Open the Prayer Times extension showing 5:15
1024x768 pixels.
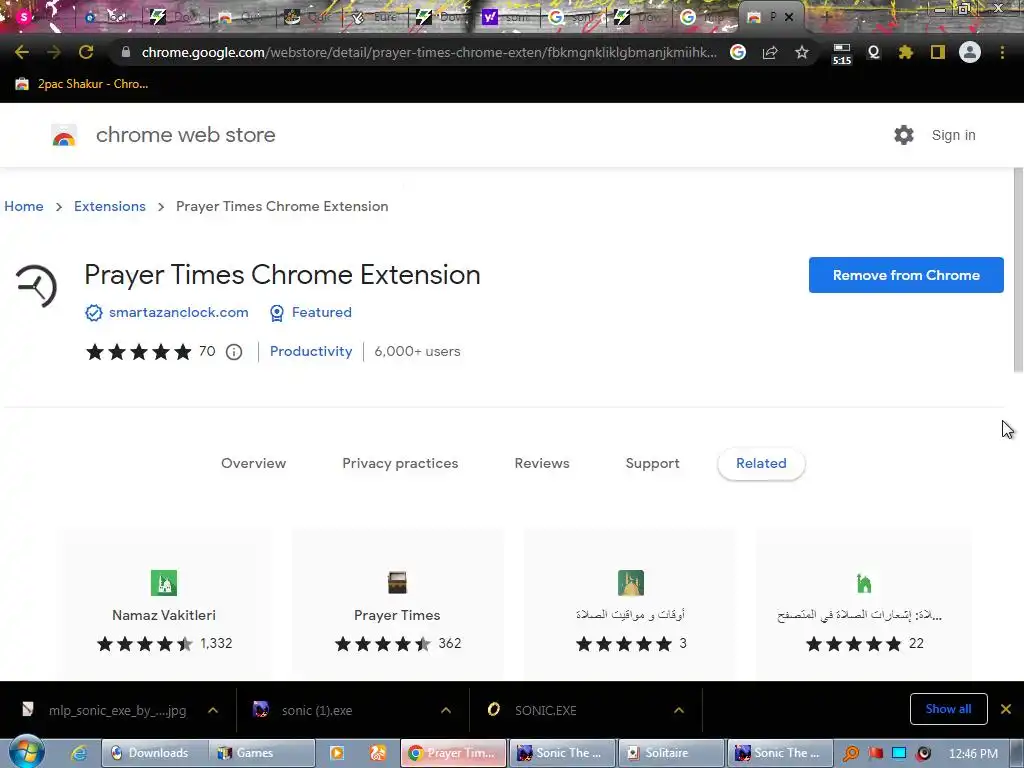pyautogui.click(x=842, y=54)
